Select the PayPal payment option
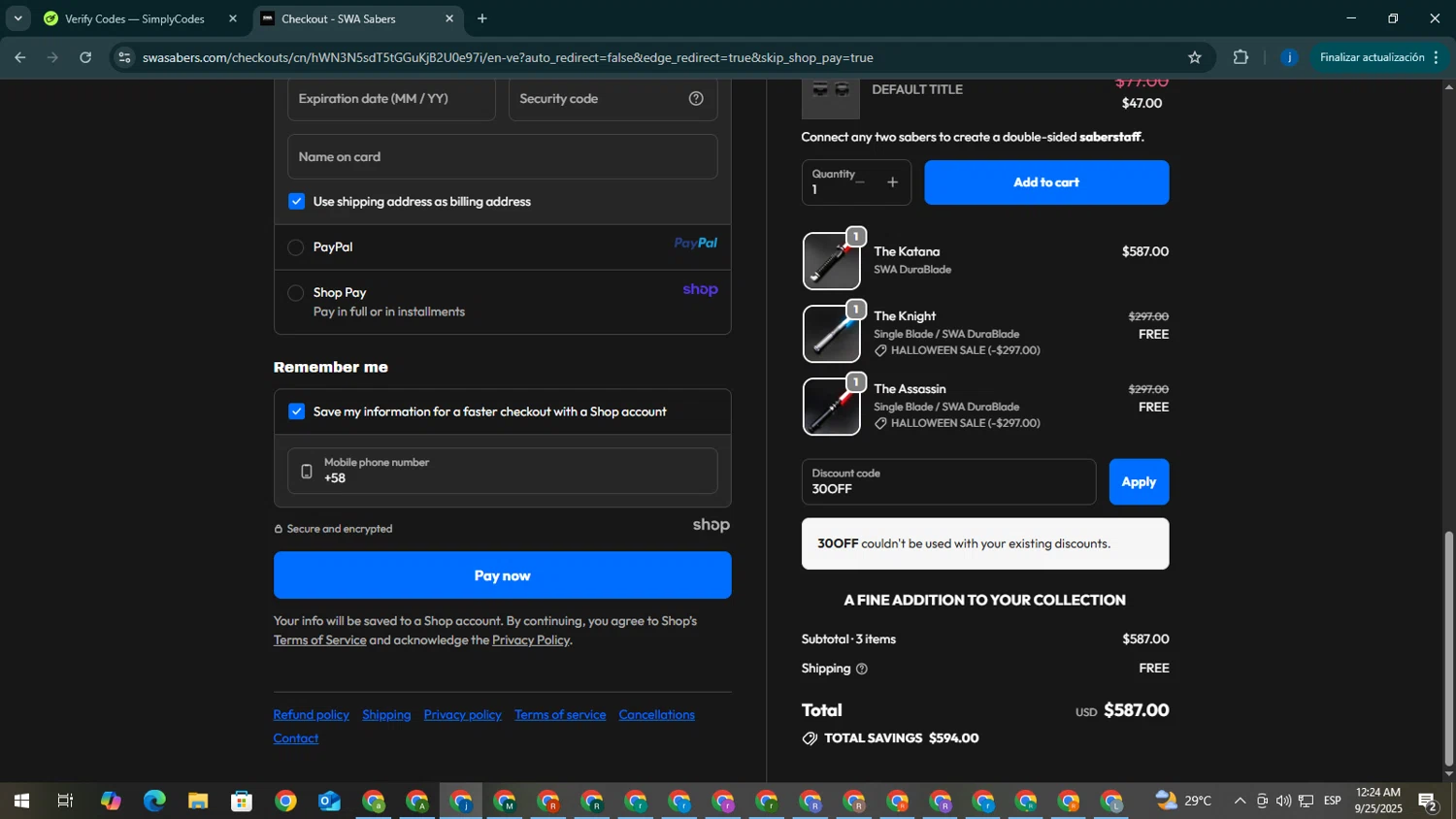1456x819 pixels. click(x=296, y=247)
